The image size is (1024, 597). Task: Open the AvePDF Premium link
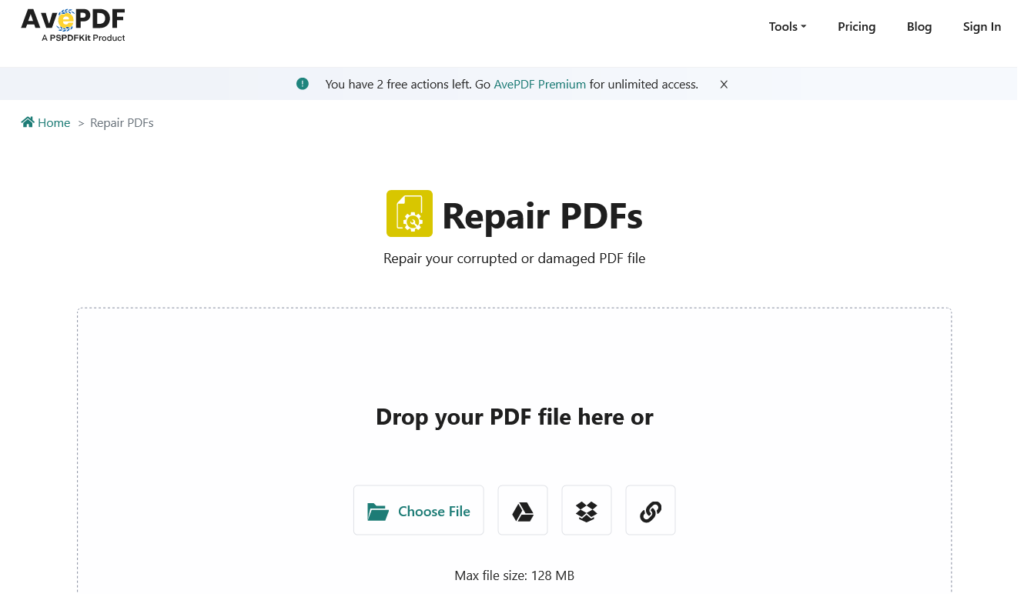coord(540,84)
